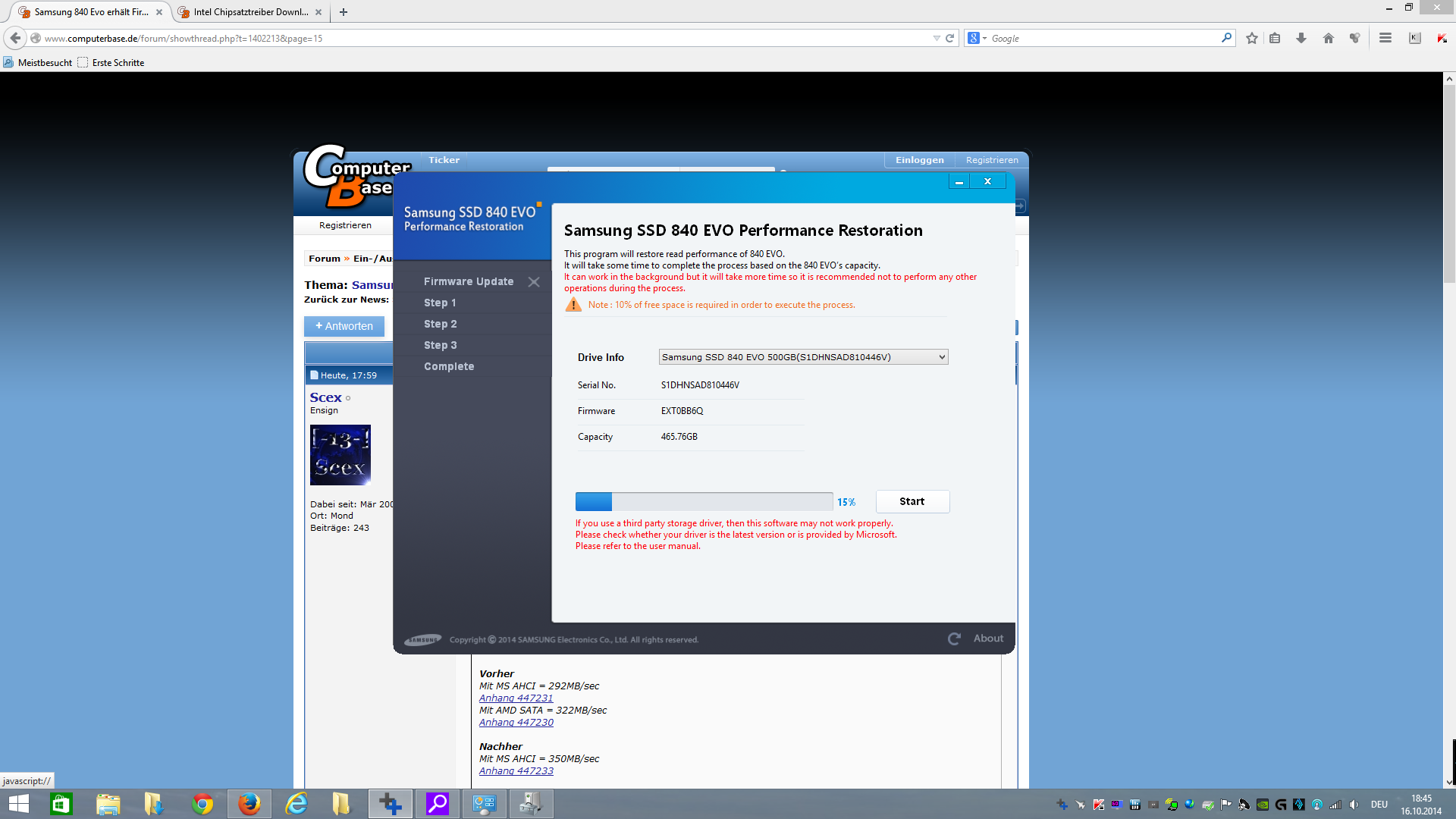Click the 15% progress bar

704,502
